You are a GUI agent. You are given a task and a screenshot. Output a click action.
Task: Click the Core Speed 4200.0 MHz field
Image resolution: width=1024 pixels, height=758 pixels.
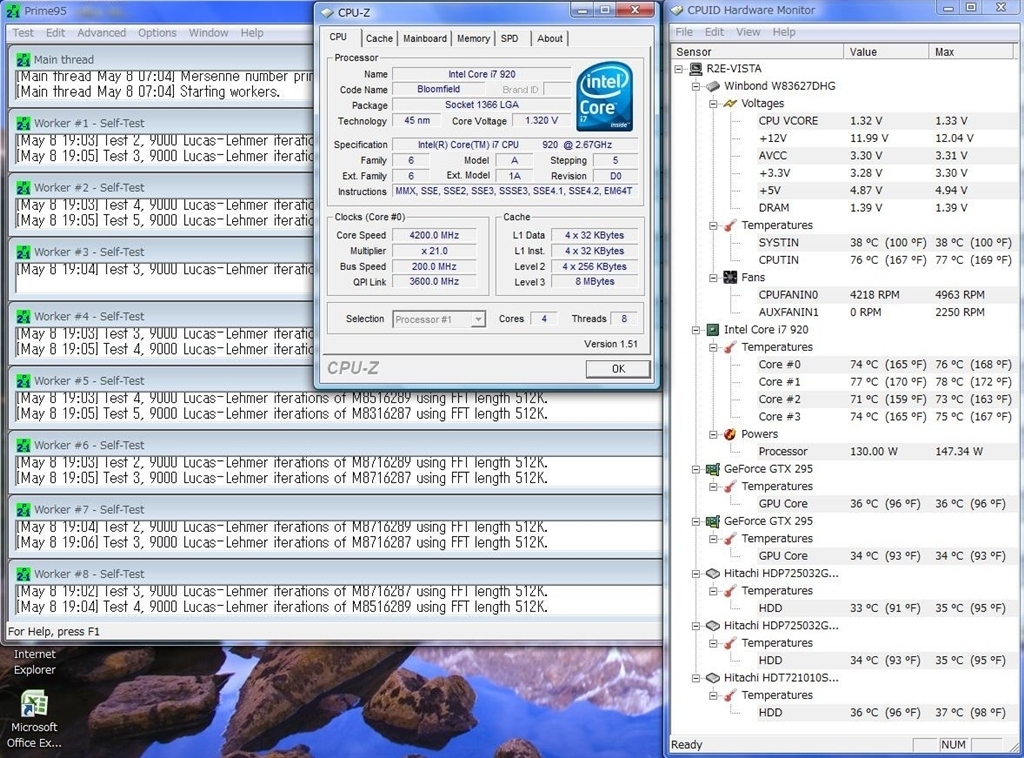434,235
